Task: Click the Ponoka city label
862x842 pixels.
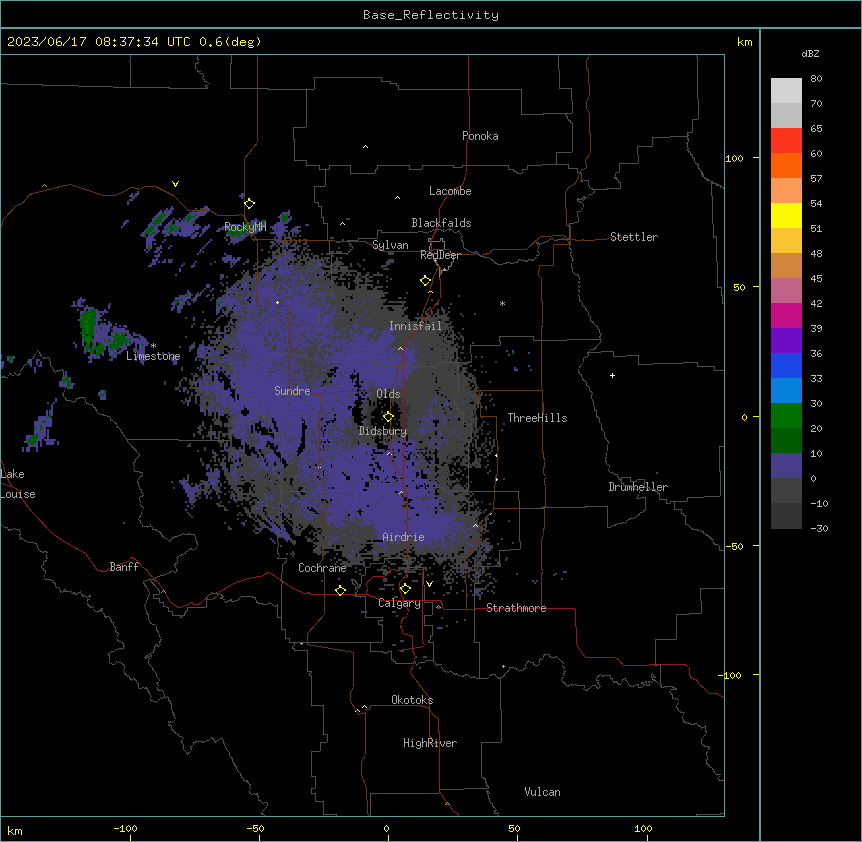Action: click(480, 136)
